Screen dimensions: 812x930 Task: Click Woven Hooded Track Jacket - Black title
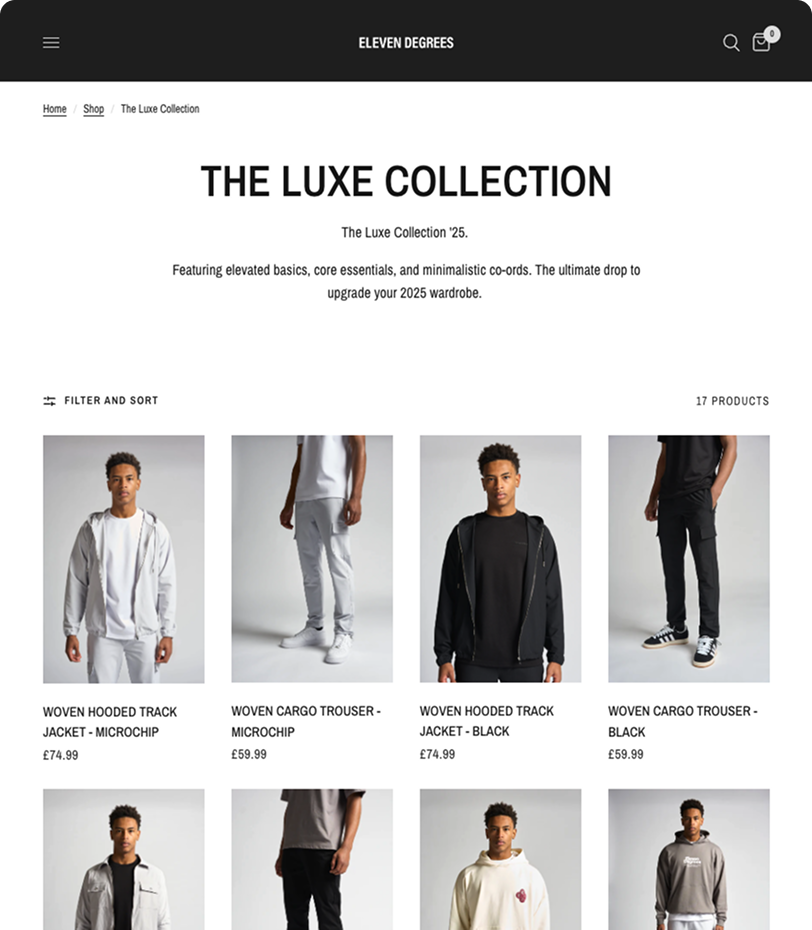click(486, 721)
